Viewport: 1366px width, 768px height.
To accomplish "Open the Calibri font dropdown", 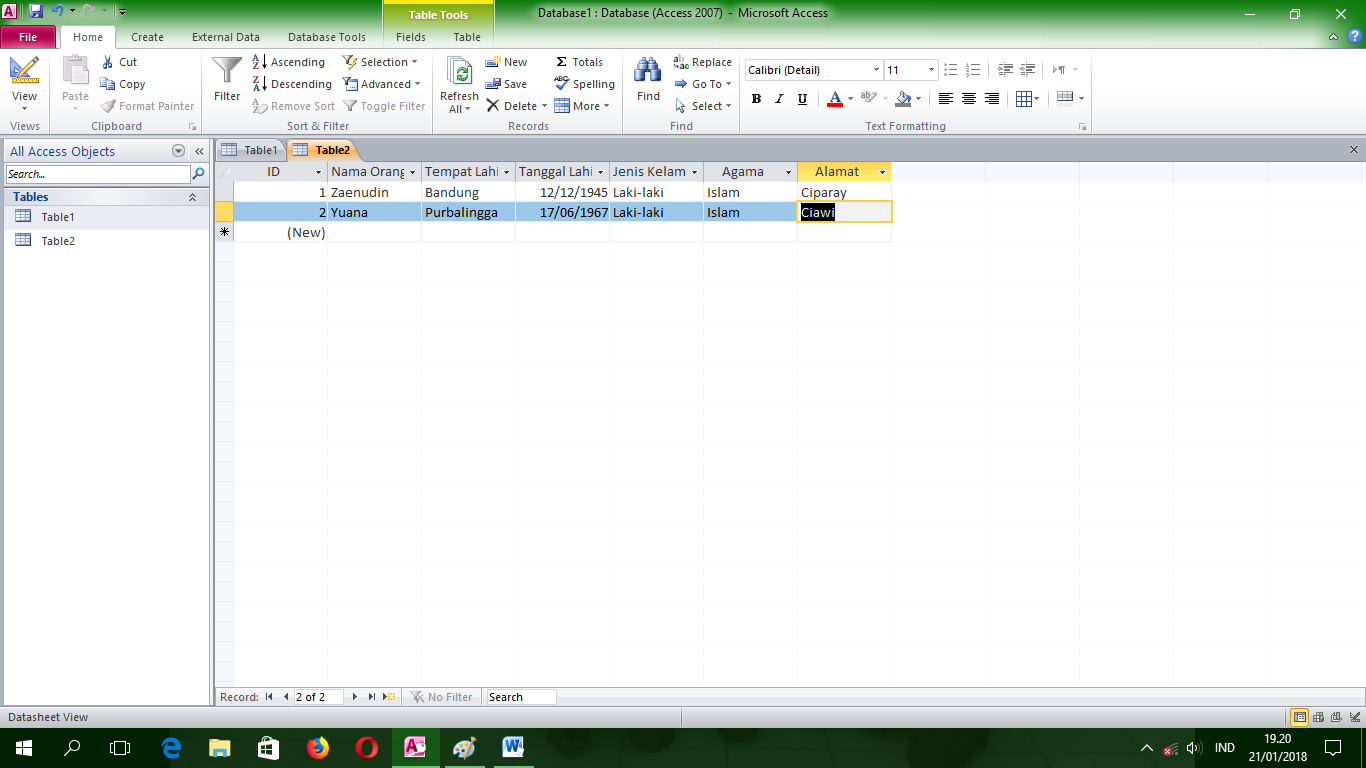I will pos(877,69).
